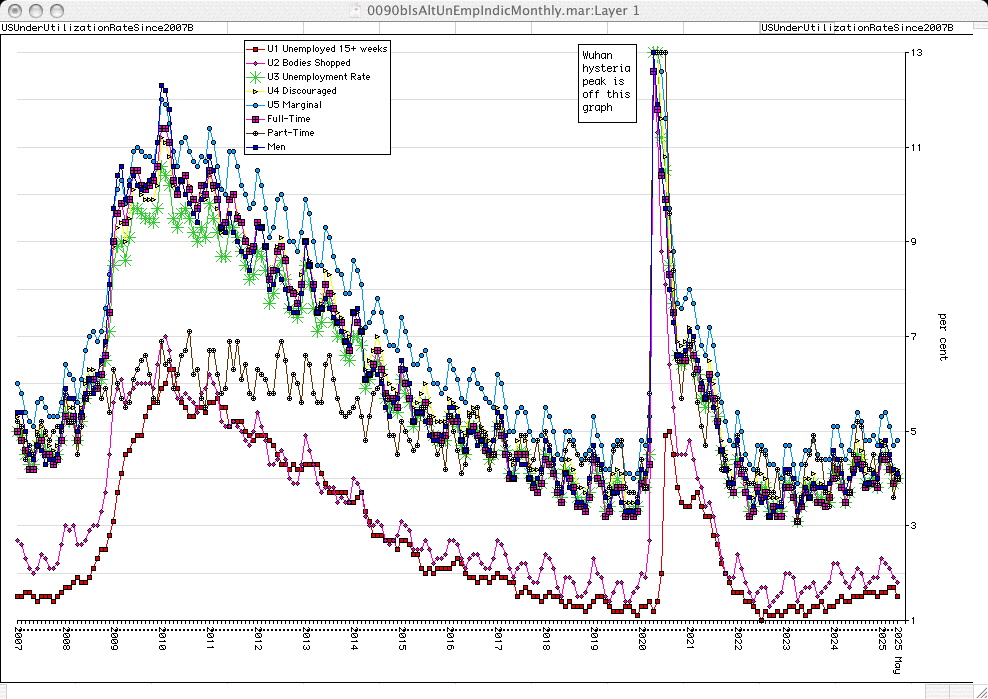Image resolution: width=988 pixels, height=699 pixels.
Task: Select the Wuhan hysteria annotation box
Action: click(607, 83)
